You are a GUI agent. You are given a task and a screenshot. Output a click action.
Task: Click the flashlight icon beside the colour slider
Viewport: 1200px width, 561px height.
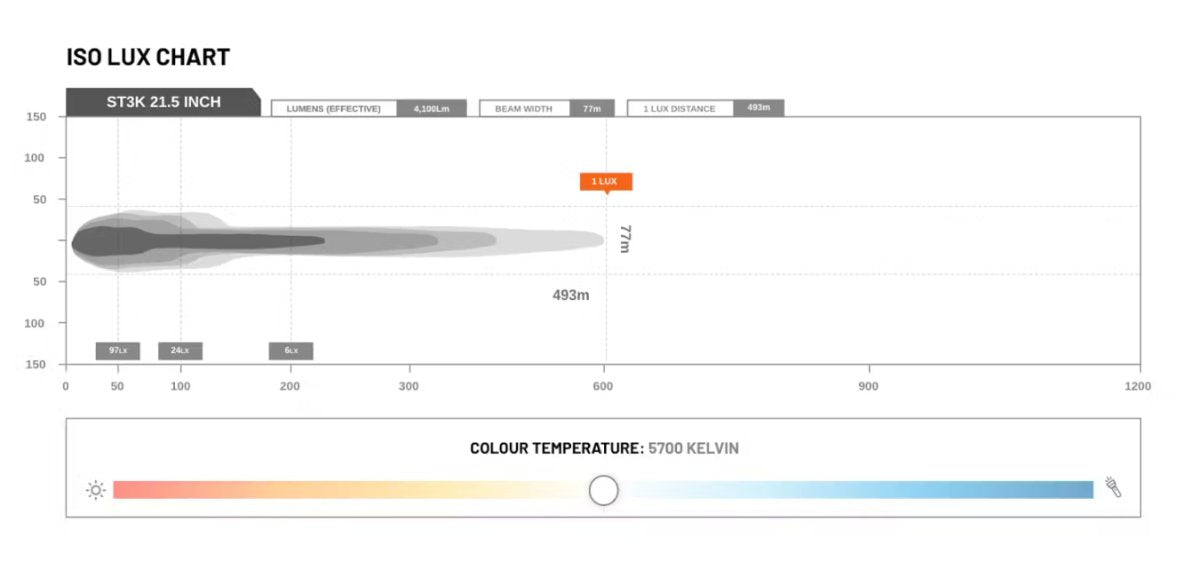point(1113,488)
